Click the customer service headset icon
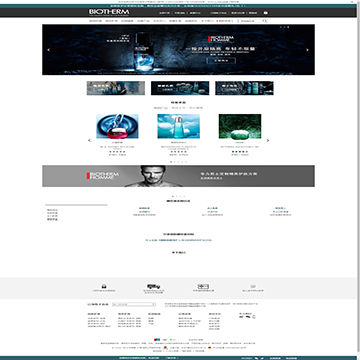Image resolution: width=360 pixels, height=360 pixels. pyautogui.click(x=104, y=286)
